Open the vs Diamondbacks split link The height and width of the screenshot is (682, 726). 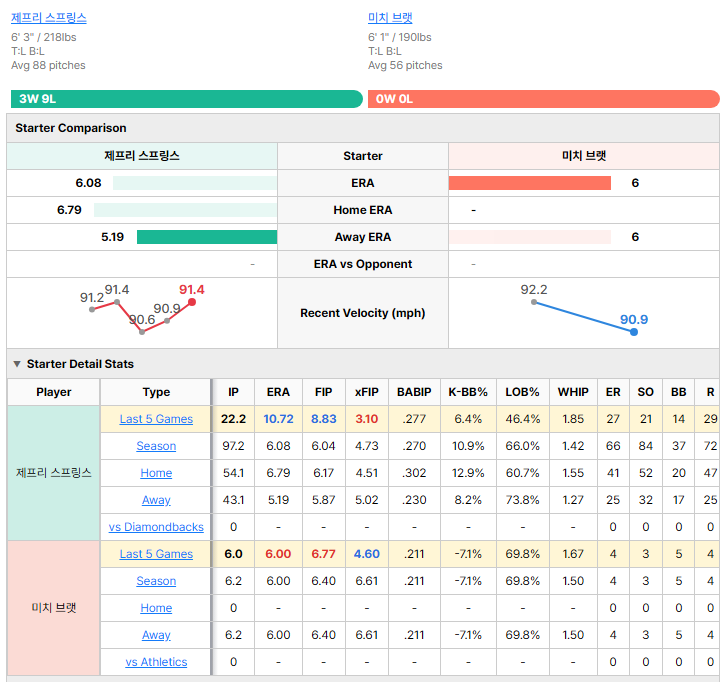tap(156, 527)
